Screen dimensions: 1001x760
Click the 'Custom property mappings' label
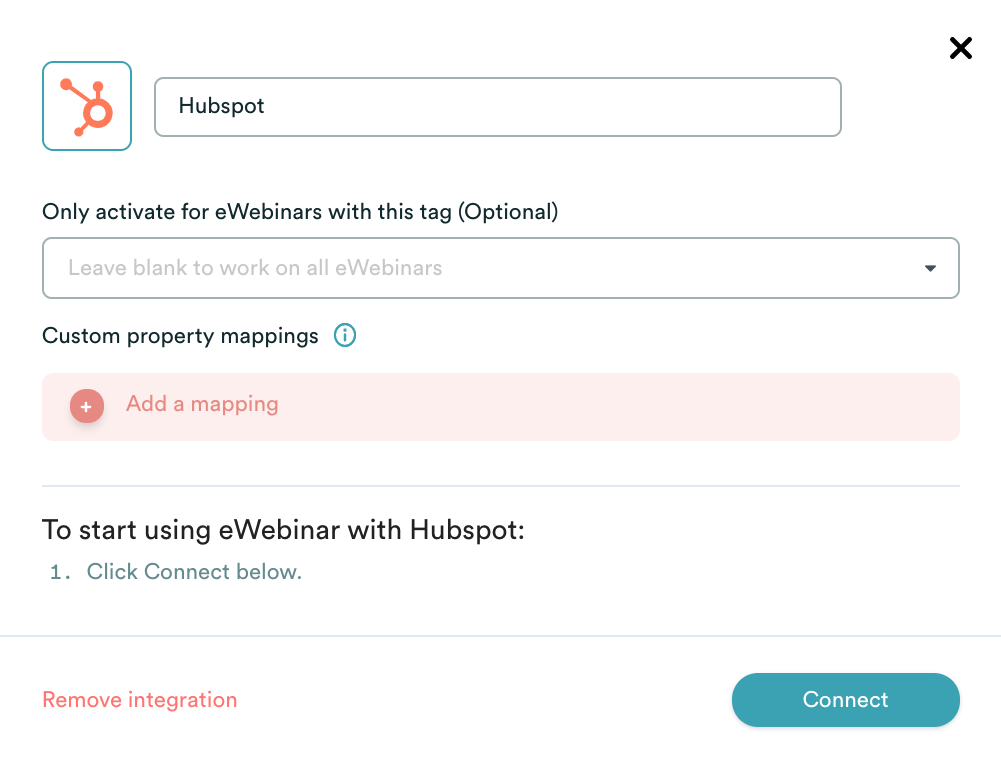[x=180, y=336]
